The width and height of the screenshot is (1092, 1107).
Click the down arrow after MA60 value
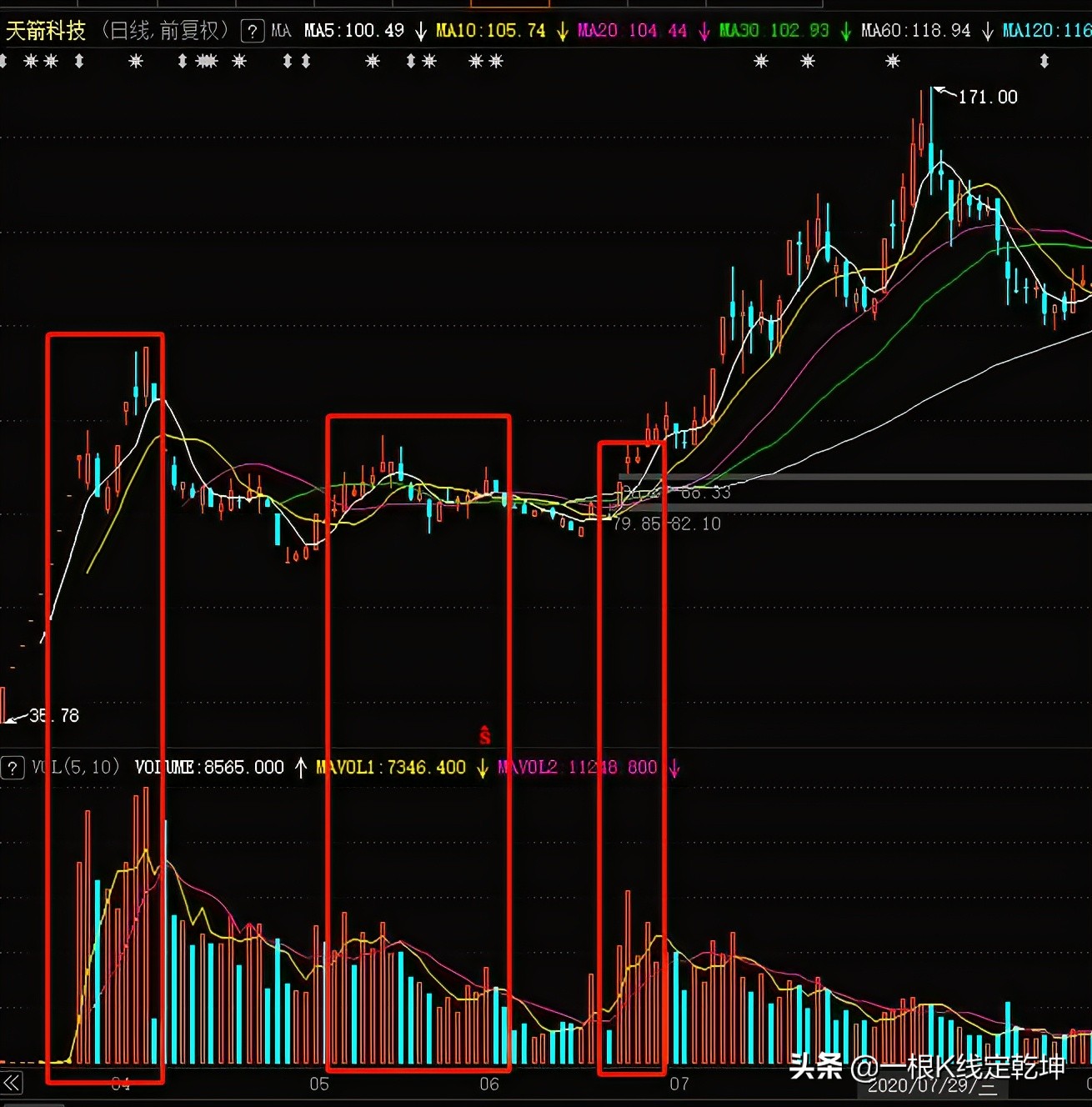tap(988, 32)
